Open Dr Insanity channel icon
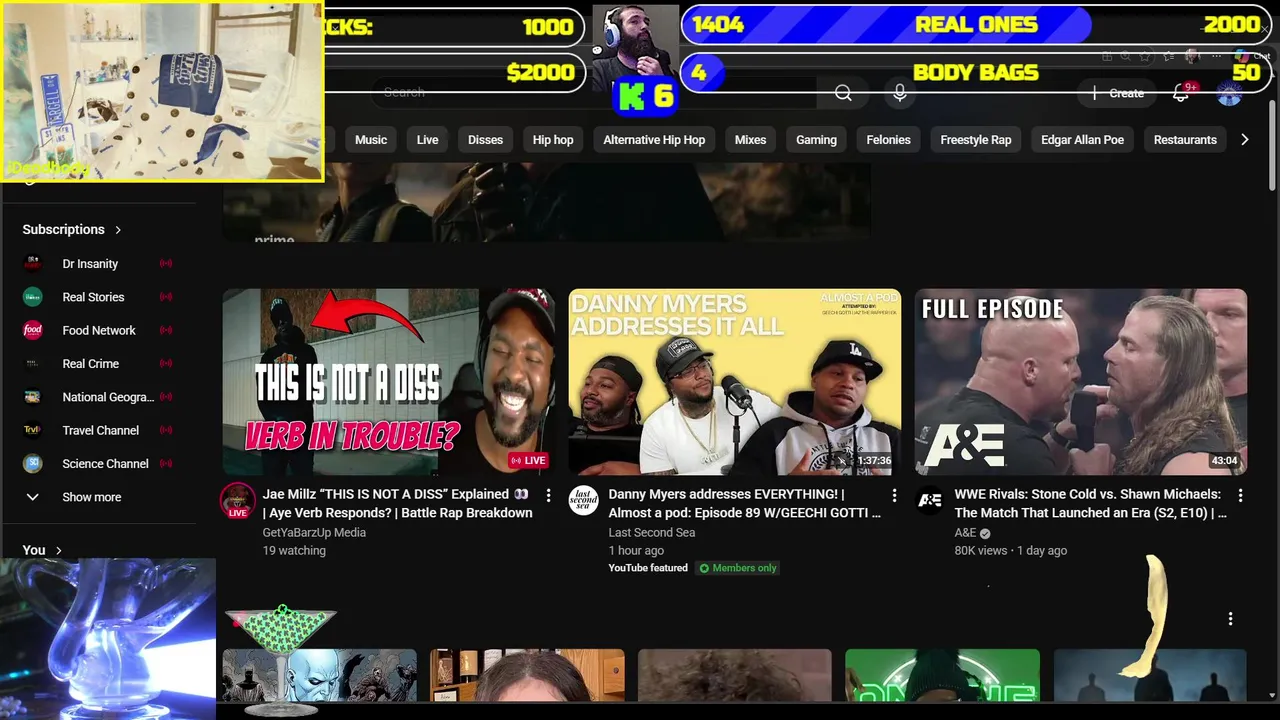This screenshot has width=1280, height=720. coord(33,264)
